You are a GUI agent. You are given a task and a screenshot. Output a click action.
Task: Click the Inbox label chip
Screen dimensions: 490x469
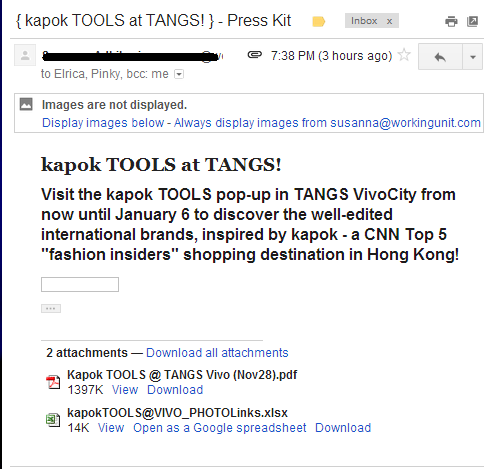(372, 21)
